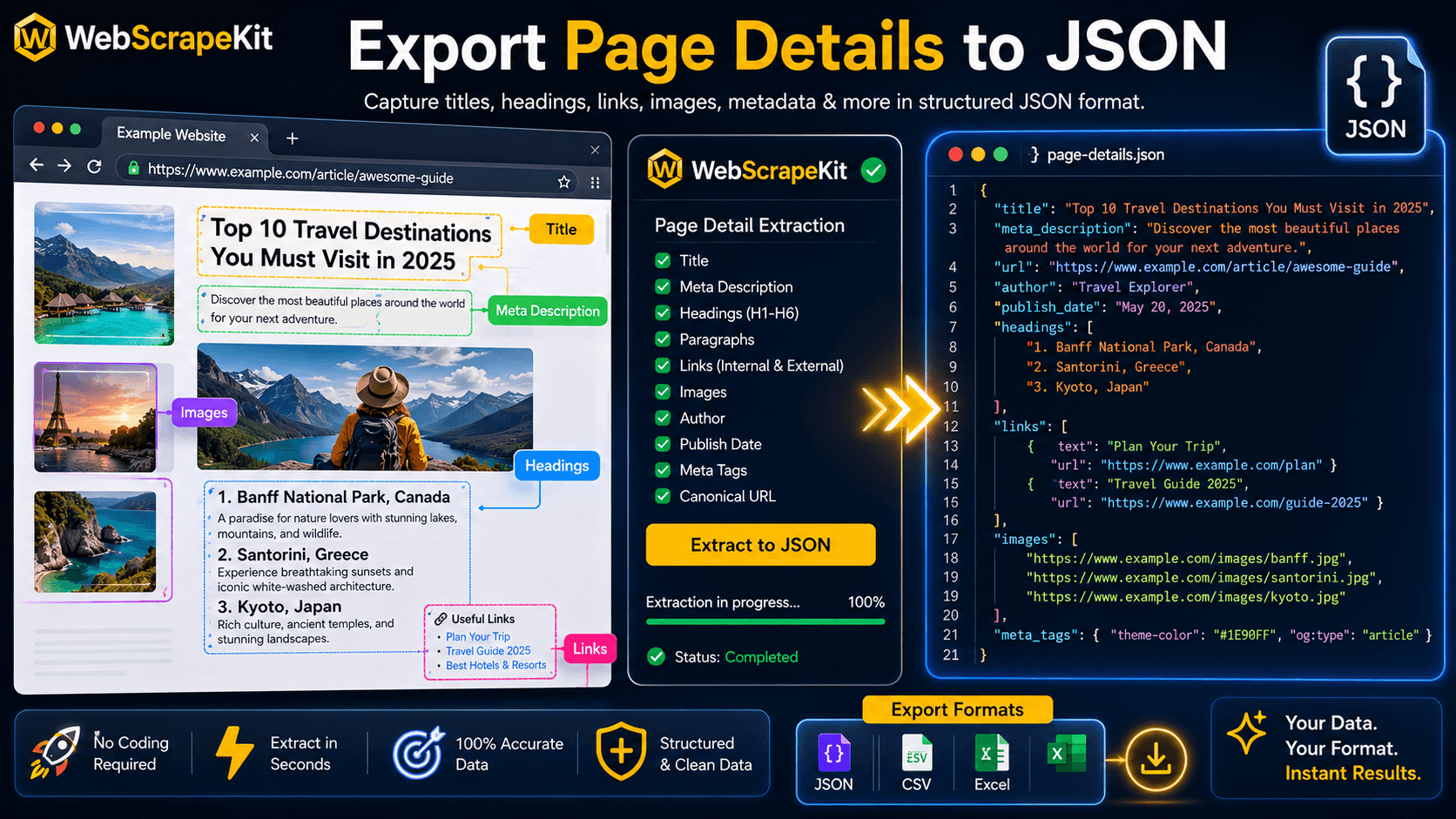The height and width of the screenshot is (819, 1456).
Task: Click the article title 'Top 10 Travel Destinations'
Action: [351, 245]
